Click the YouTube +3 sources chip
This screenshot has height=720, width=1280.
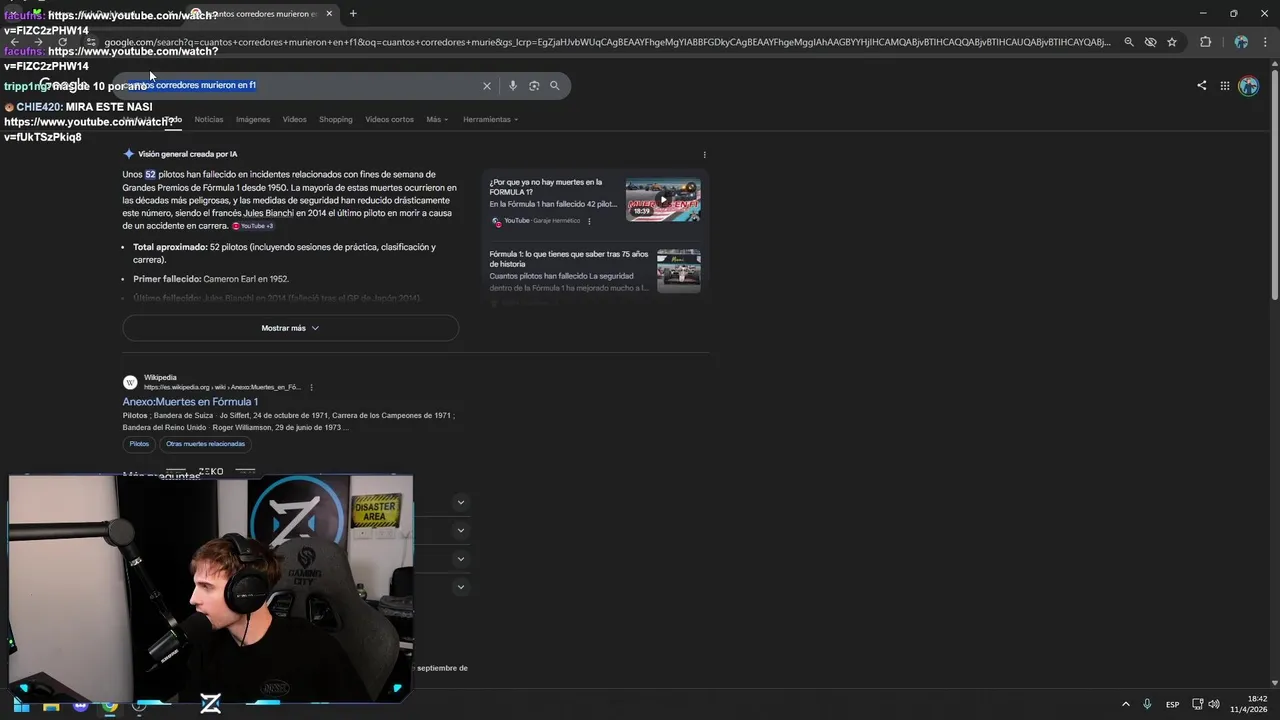click(x=253, y=226)
